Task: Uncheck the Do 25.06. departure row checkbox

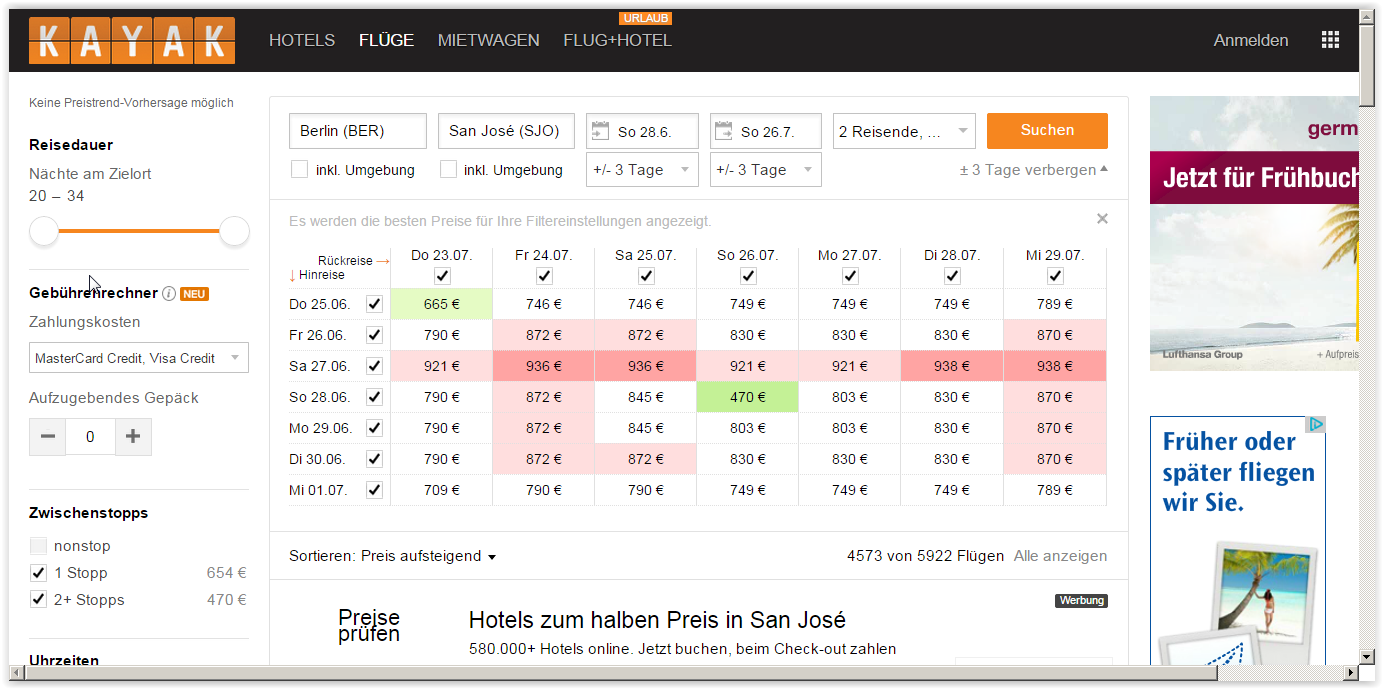Action: 375,304
